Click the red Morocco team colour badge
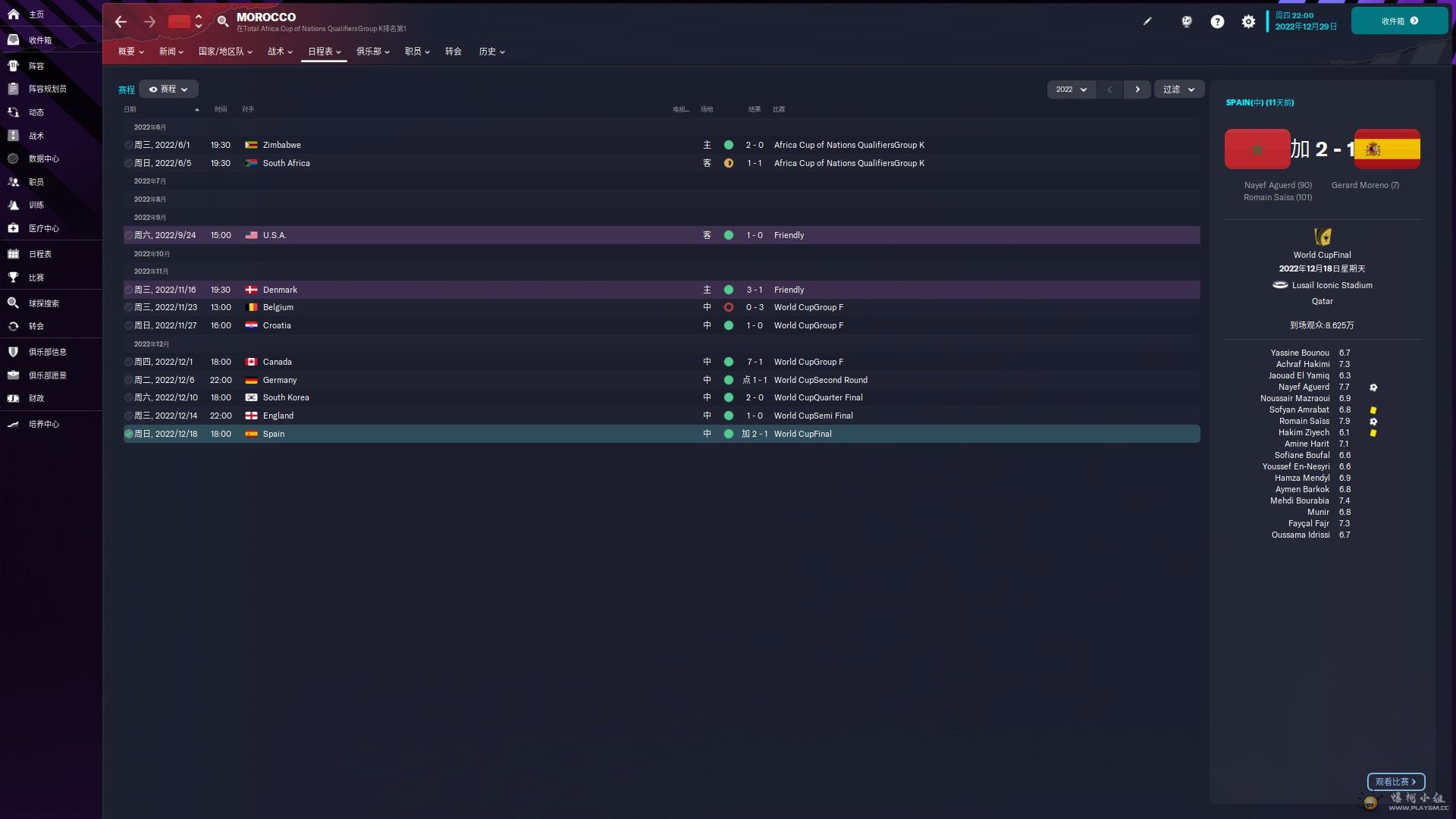 click(x=179, y=21)
